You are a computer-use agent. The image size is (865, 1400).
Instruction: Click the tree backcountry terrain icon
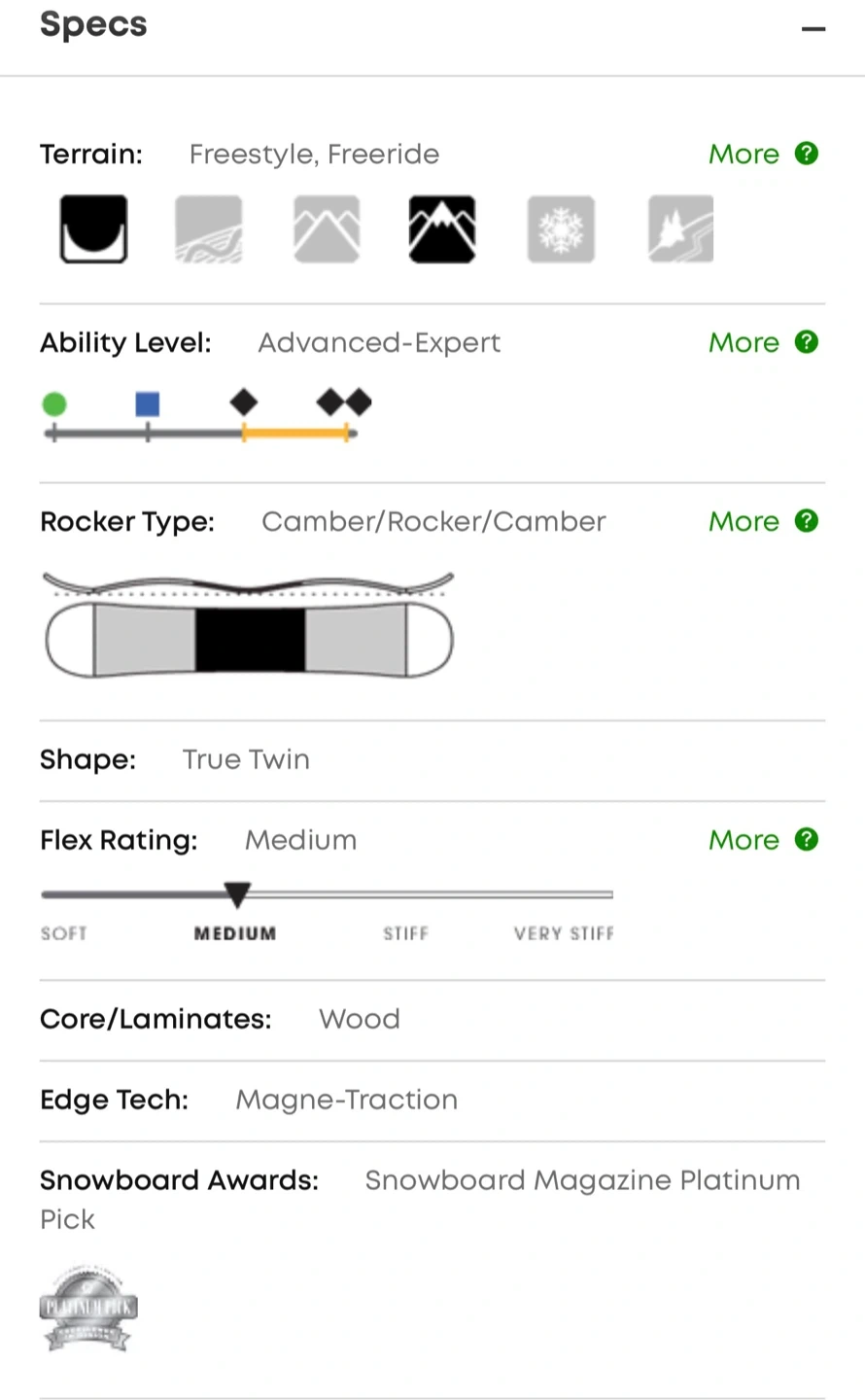coord(680,229)
